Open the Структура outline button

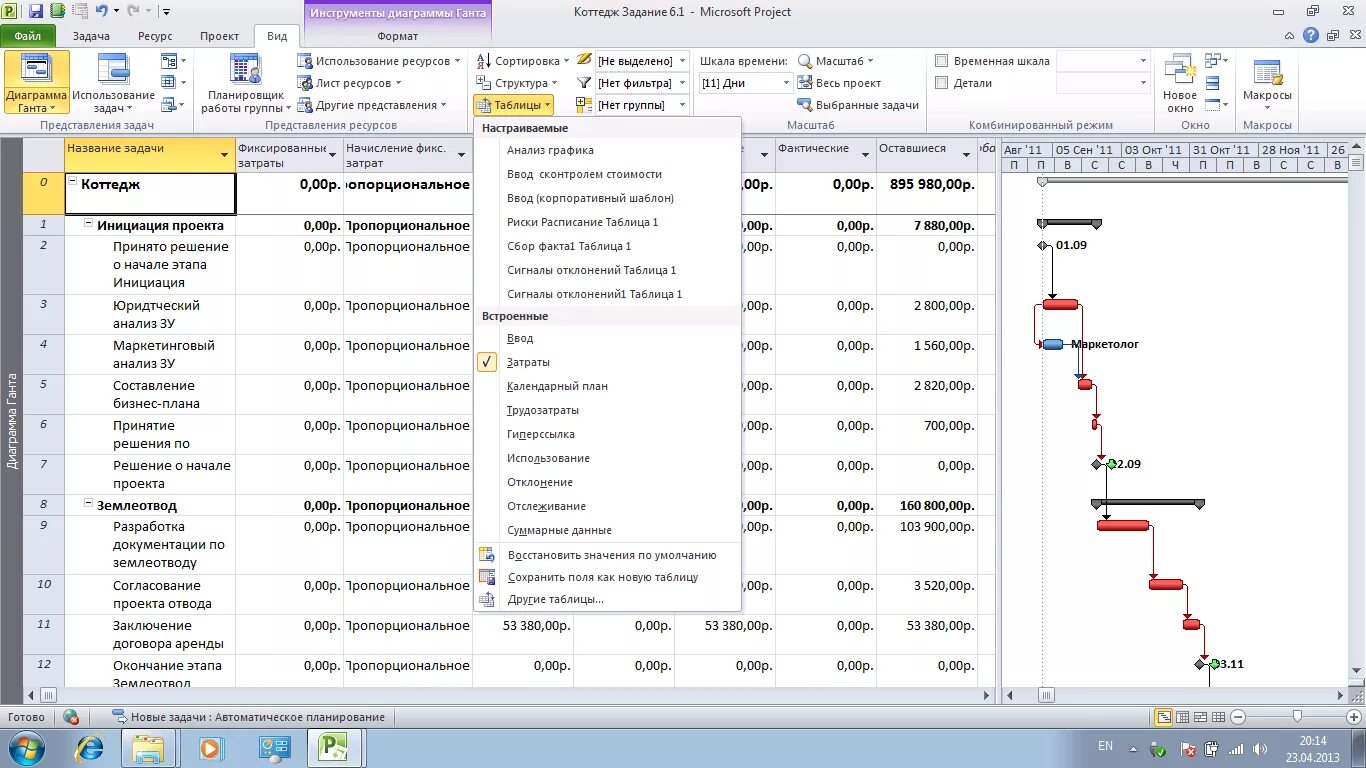coord(516,83)
